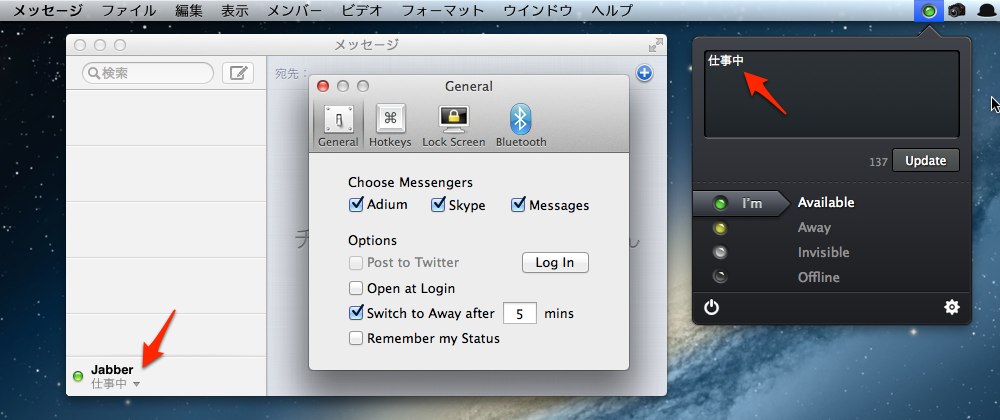Open the フォーマット menu
Viewport: 1000px width, 420px height.
[x=443, y=11]
